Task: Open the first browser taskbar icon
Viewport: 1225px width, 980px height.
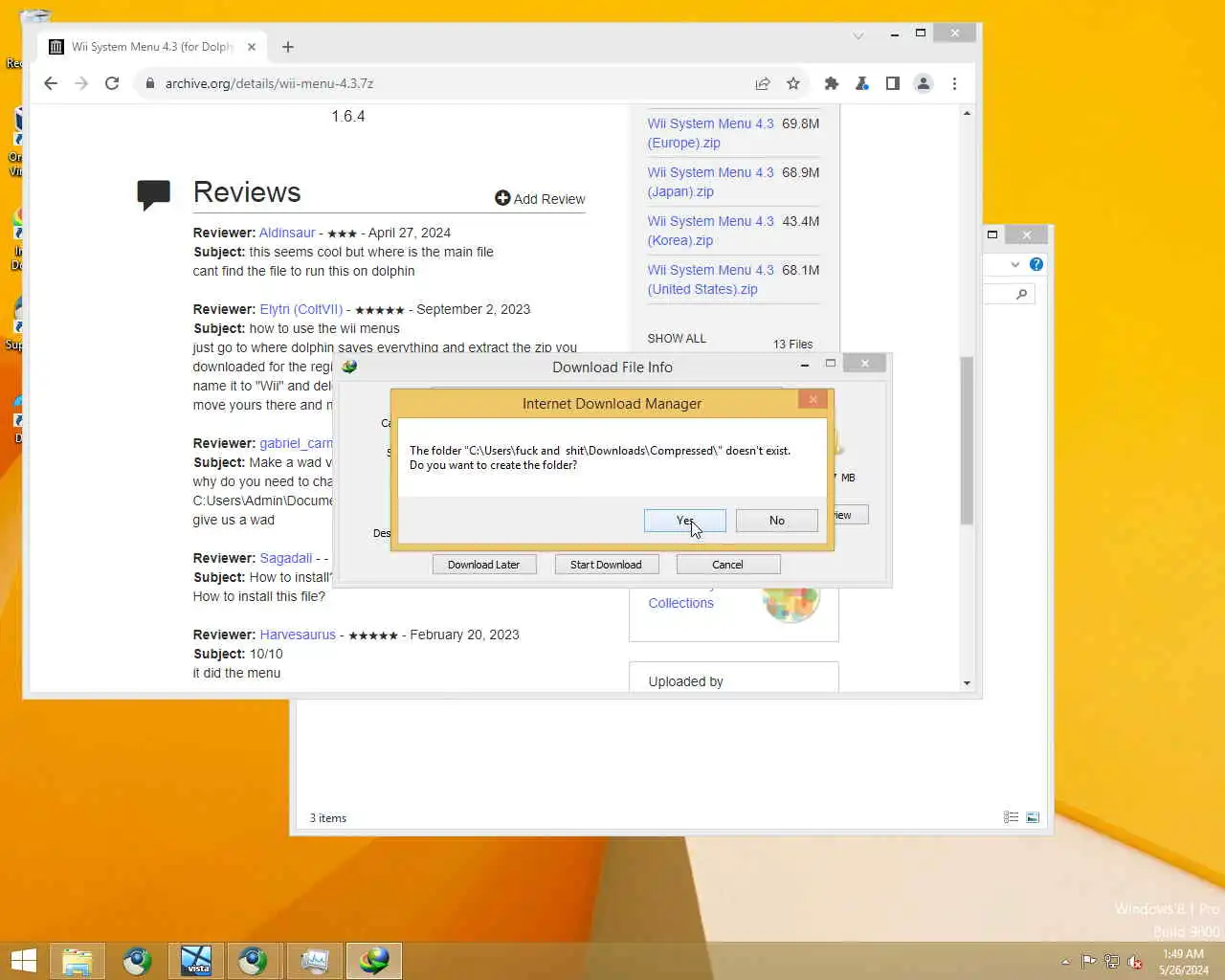Action: click(137, 961)
